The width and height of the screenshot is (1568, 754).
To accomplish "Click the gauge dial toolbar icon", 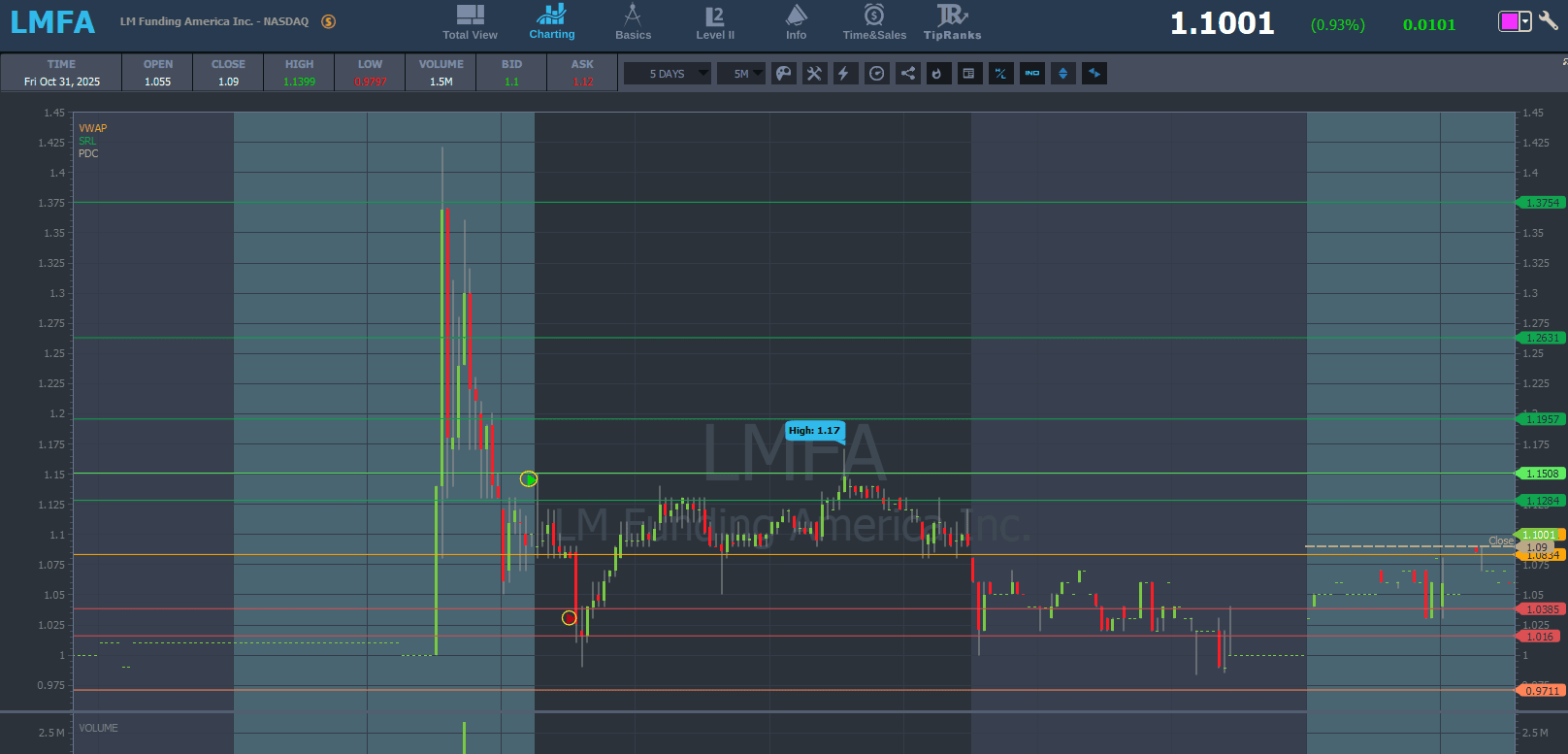I will (x=877, y=74).
